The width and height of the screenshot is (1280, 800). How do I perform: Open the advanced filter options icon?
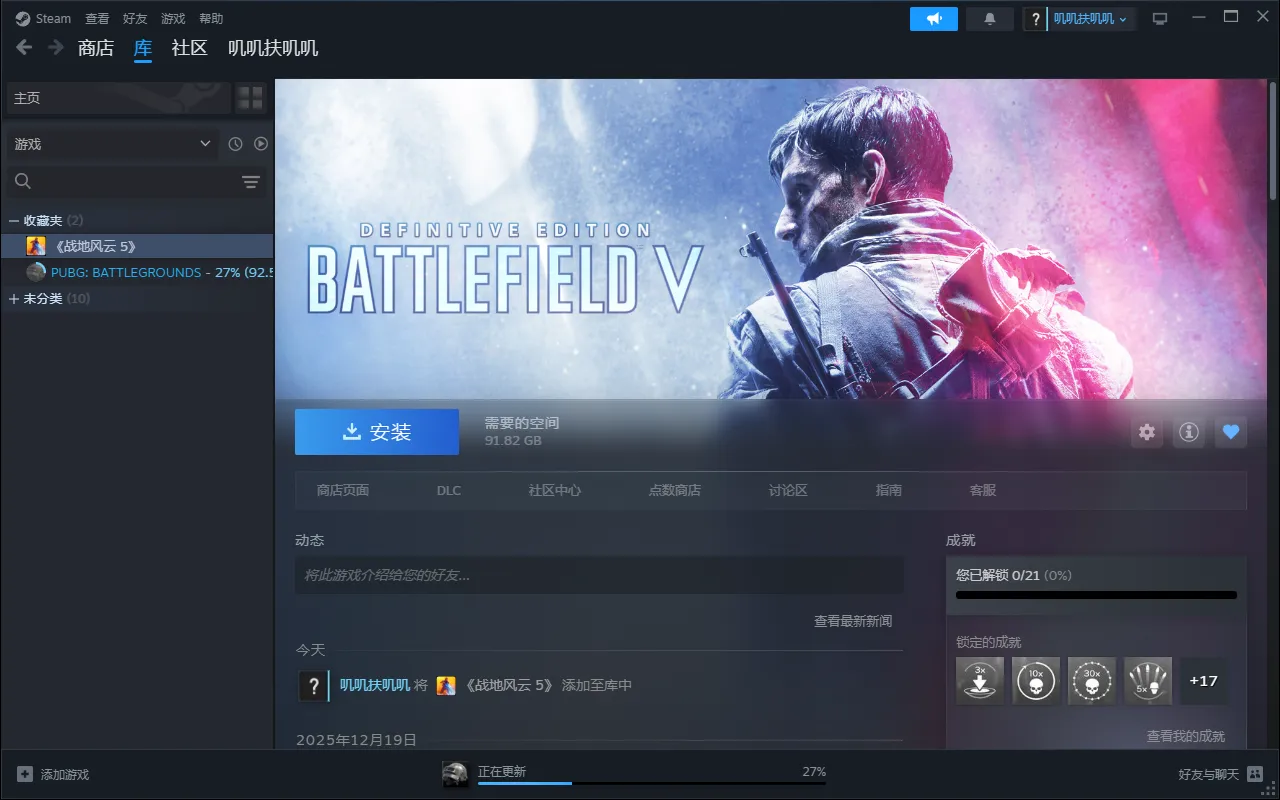pos(251,181)
